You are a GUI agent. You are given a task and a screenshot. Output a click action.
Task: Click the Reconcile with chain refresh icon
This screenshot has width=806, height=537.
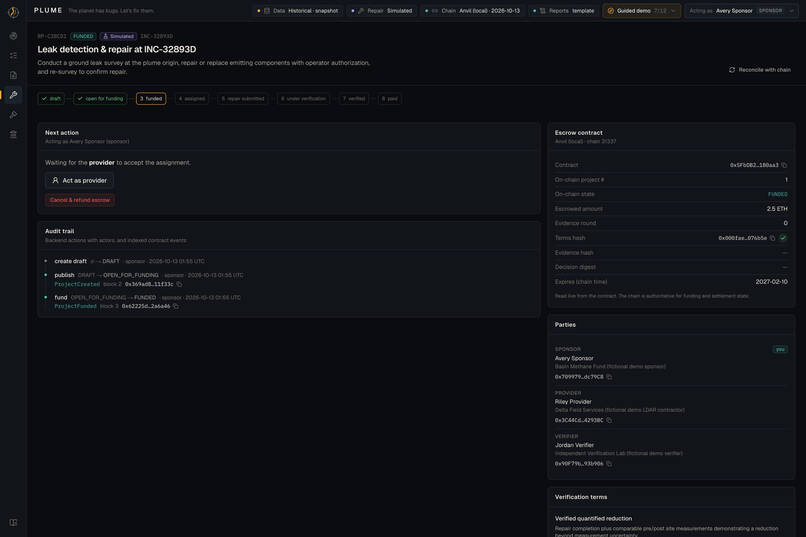point(732,70)
